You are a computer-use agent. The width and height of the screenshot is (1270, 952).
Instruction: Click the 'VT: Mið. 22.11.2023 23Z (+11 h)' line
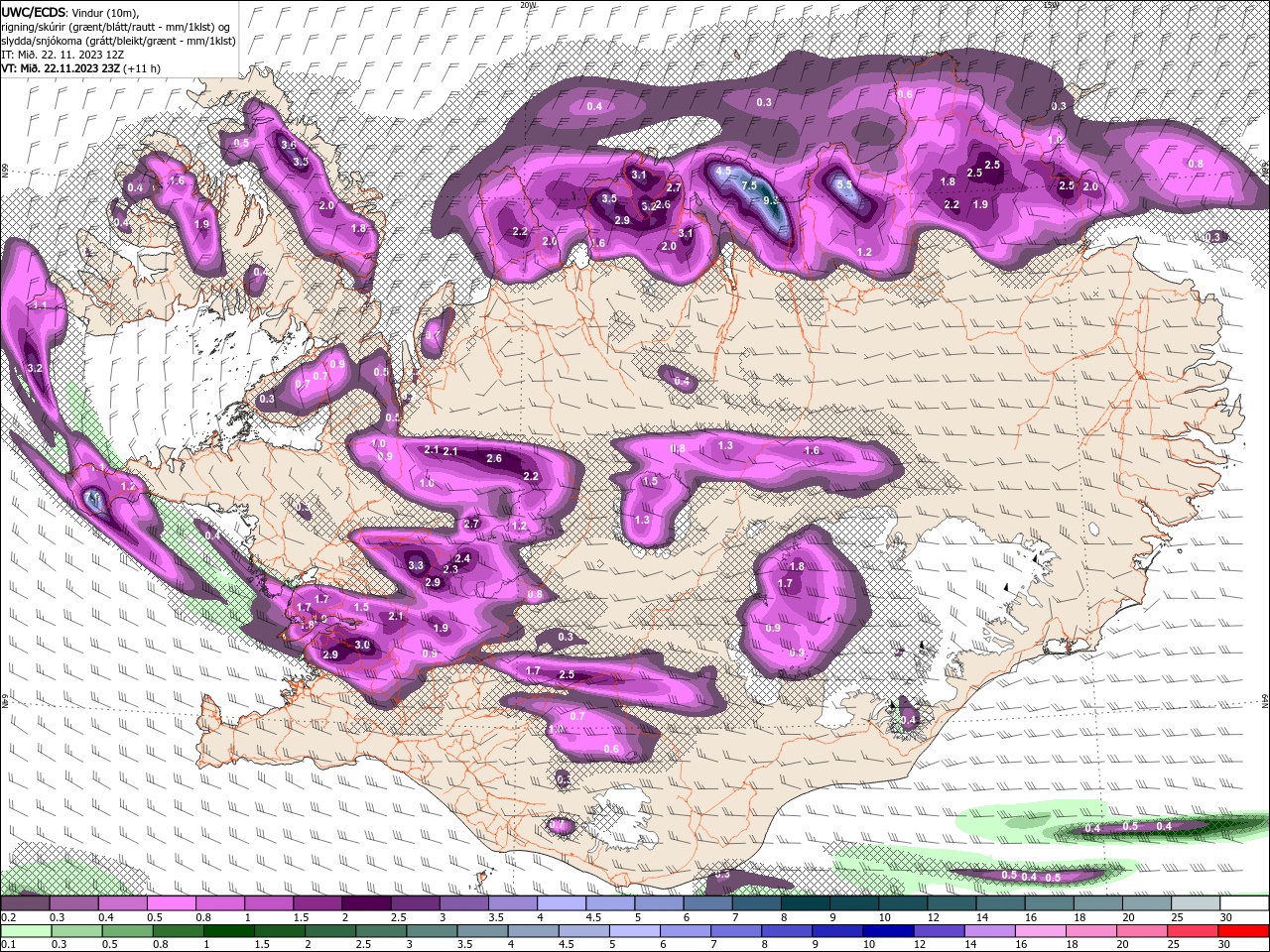80,68
